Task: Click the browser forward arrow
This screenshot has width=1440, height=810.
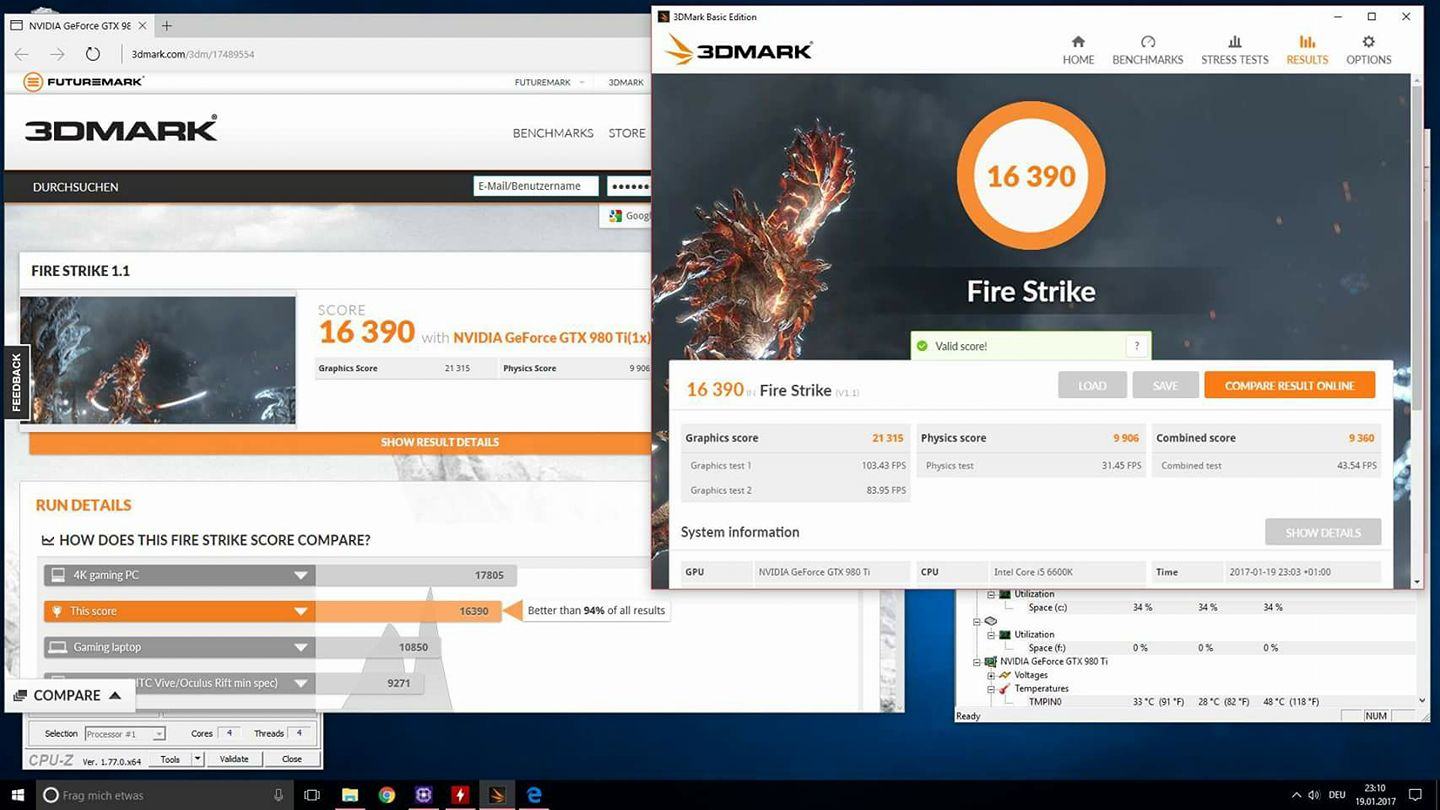Action: click(x=57, y=54)
